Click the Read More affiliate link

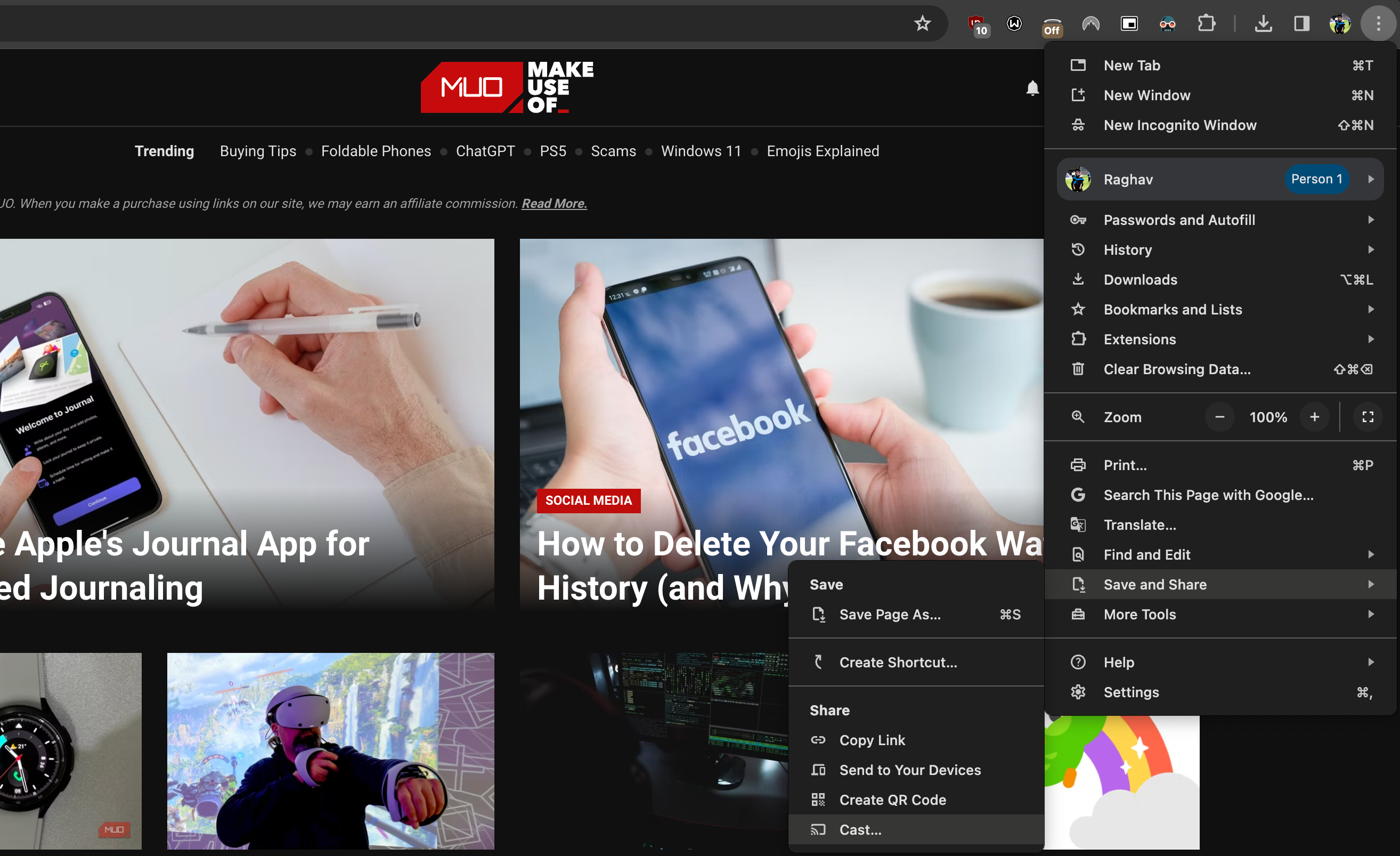point(554,203)
